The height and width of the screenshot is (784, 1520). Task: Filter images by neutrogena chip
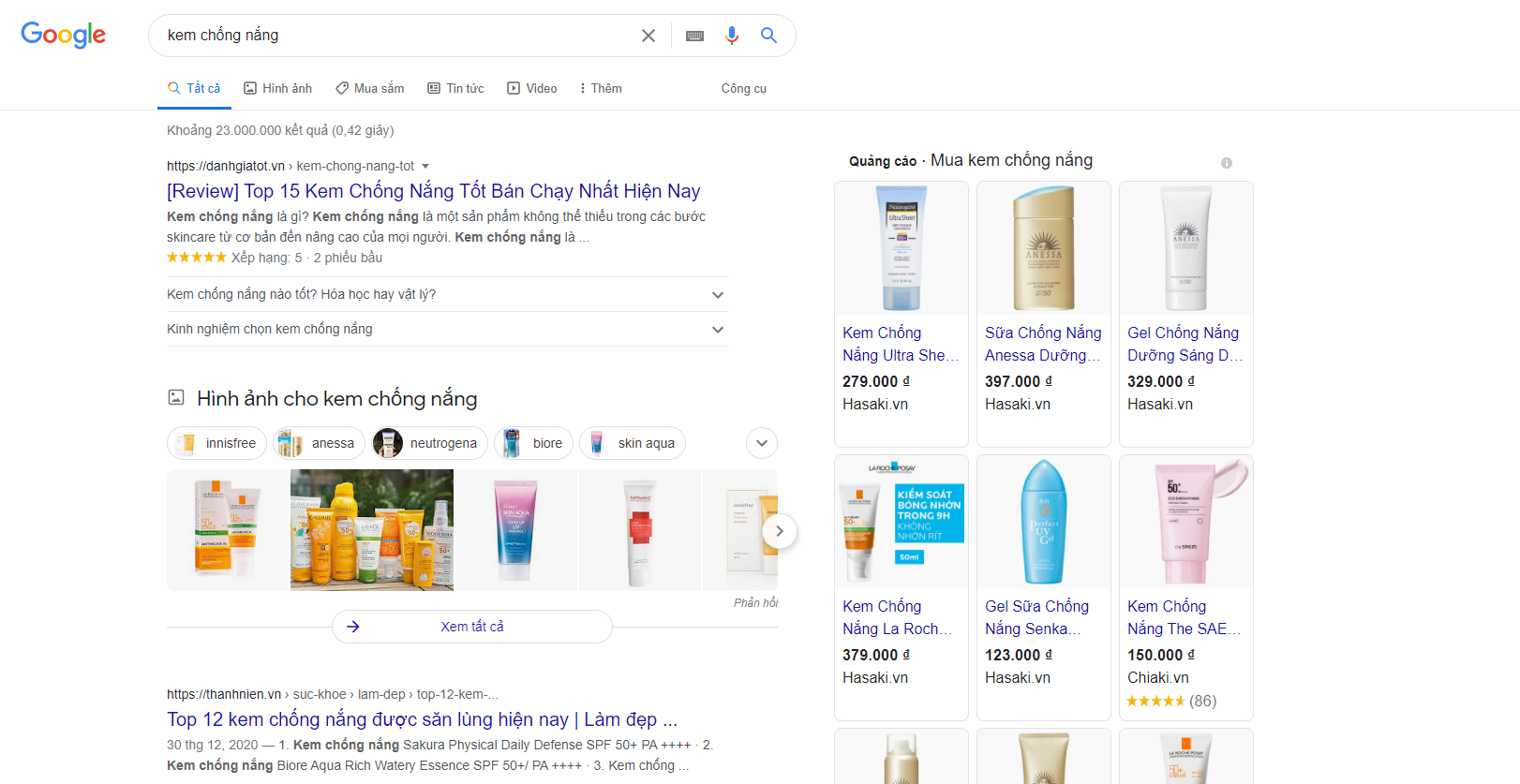(430, 443)
